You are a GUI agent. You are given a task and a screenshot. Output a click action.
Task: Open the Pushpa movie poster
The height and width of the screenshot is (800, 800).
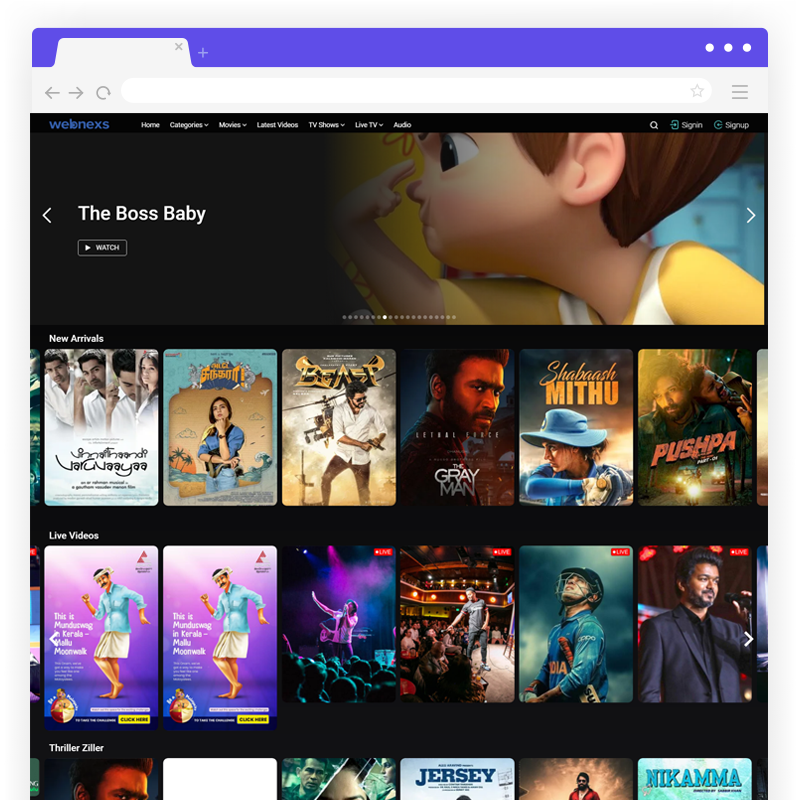coord(695,428)
